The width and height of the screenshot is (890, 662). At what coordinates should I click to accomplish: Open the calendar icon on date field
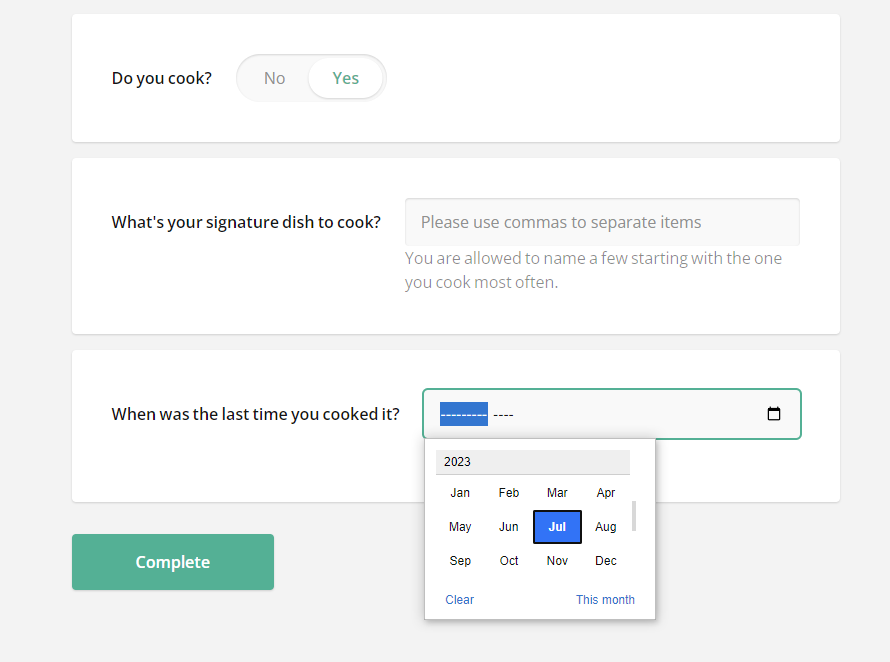click(774, 413)
